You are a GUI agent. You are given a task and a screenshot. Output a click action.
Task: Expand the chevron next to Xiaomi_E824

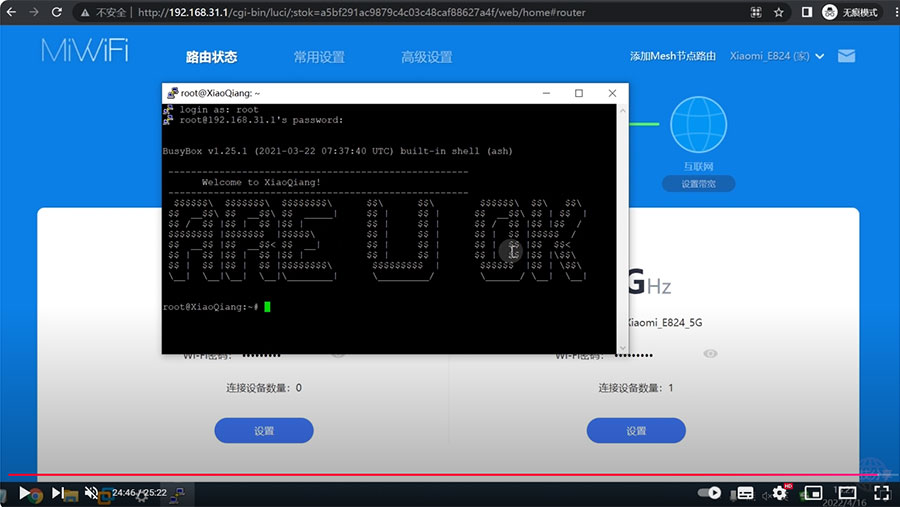coord(820,56)
